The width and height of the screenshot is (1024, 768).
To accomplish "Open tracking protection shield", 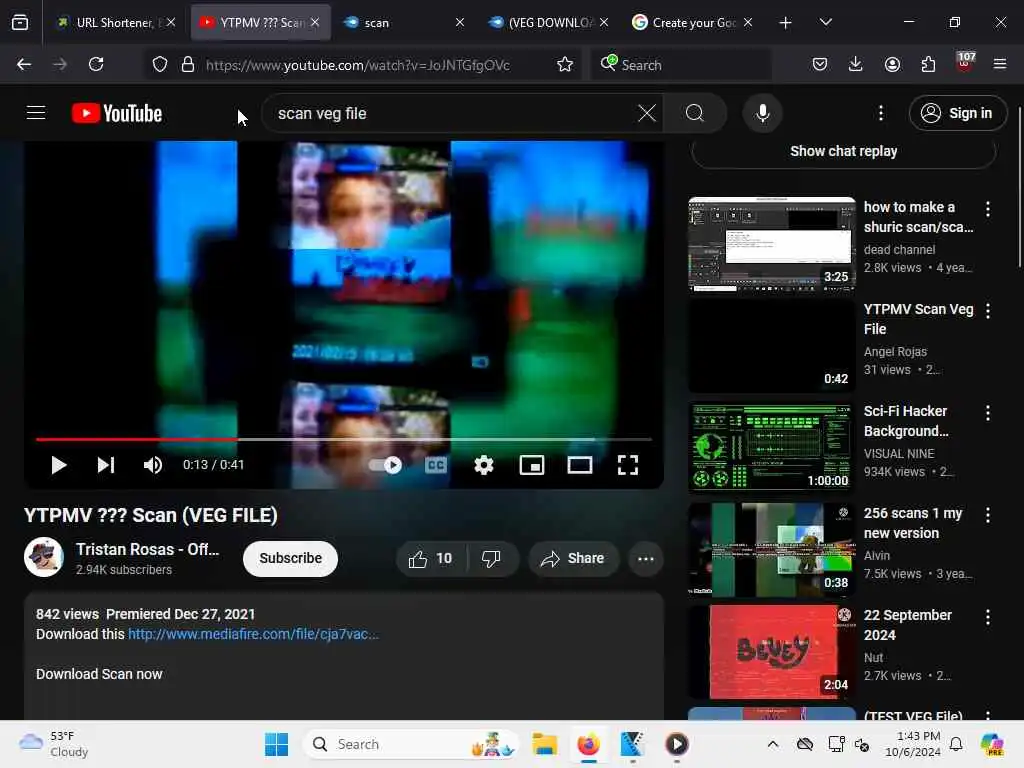I will (x=159, y=64).
